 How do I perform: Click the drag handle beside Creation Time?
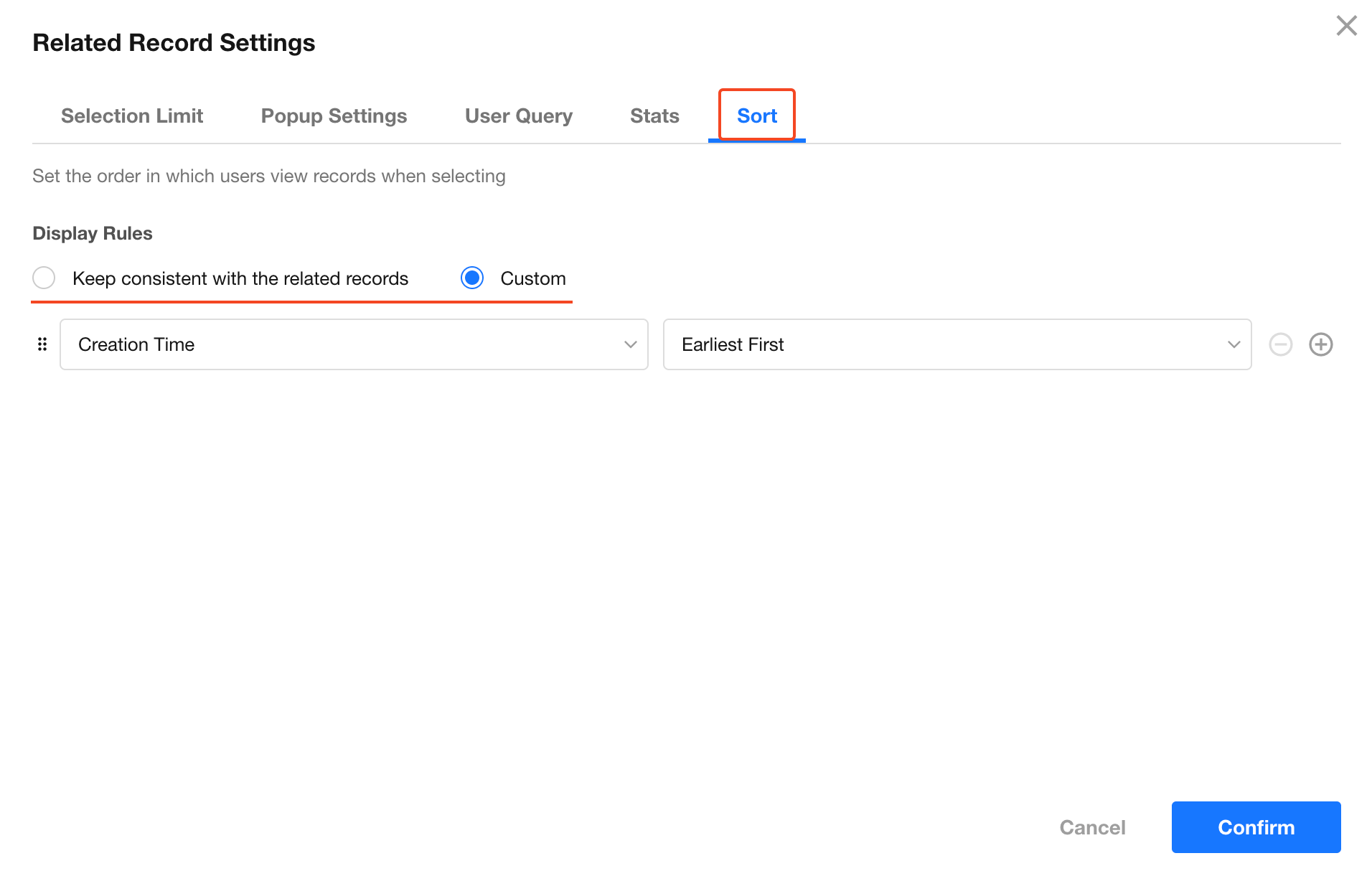(42, 344)
